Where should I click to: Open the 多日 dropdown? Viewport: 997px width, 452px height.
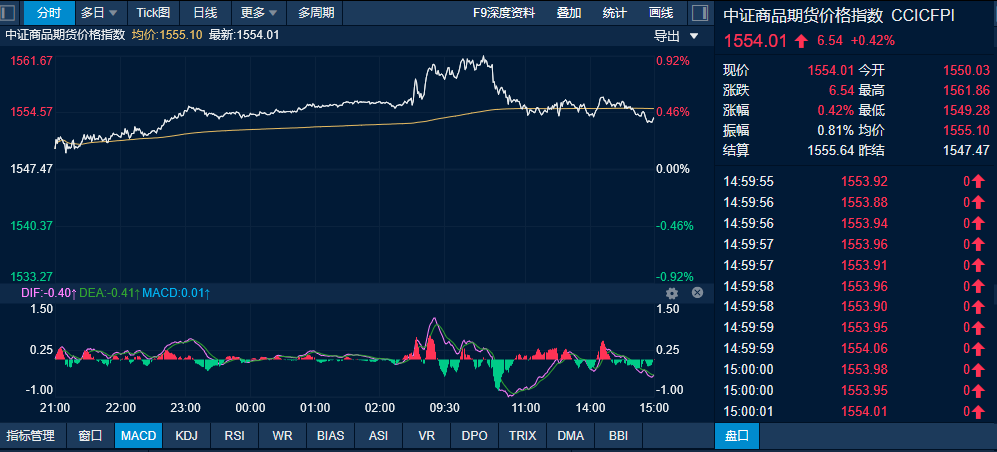pos(99,13)
